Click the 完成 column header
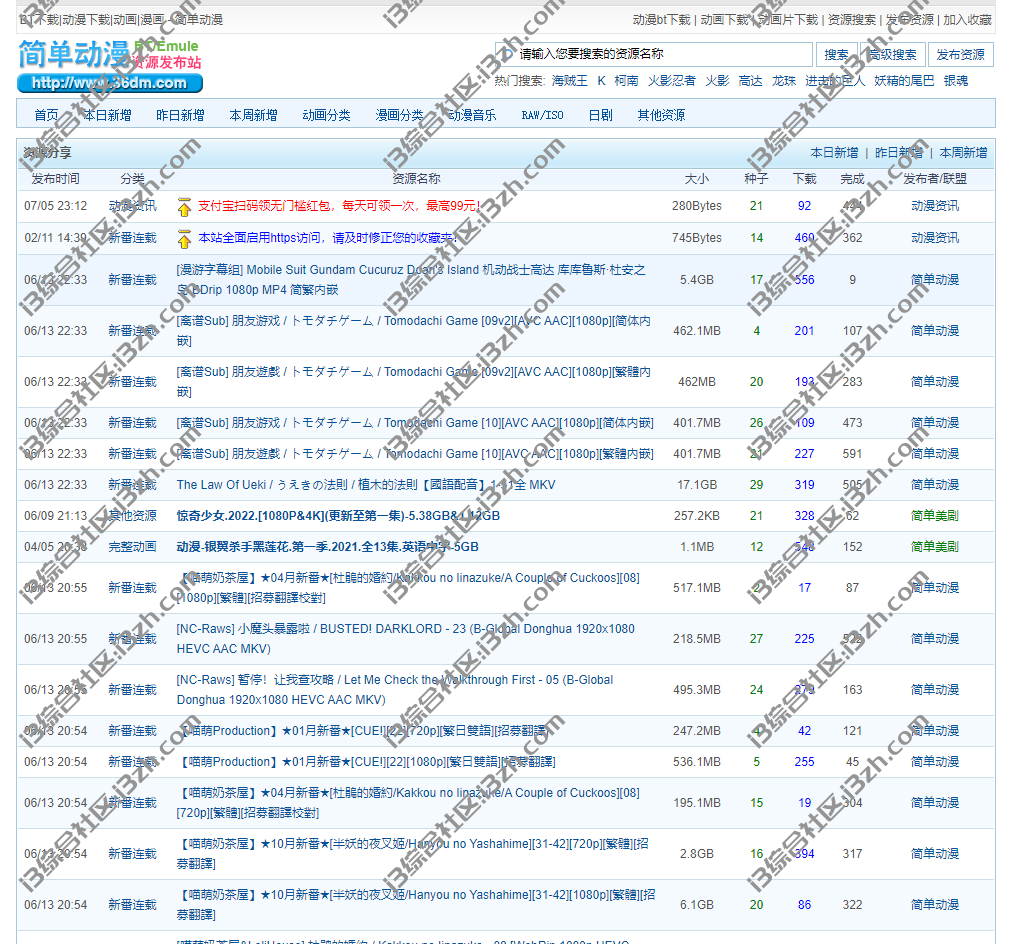Viewport: 1013px width, 944px height. pos(852,178)
